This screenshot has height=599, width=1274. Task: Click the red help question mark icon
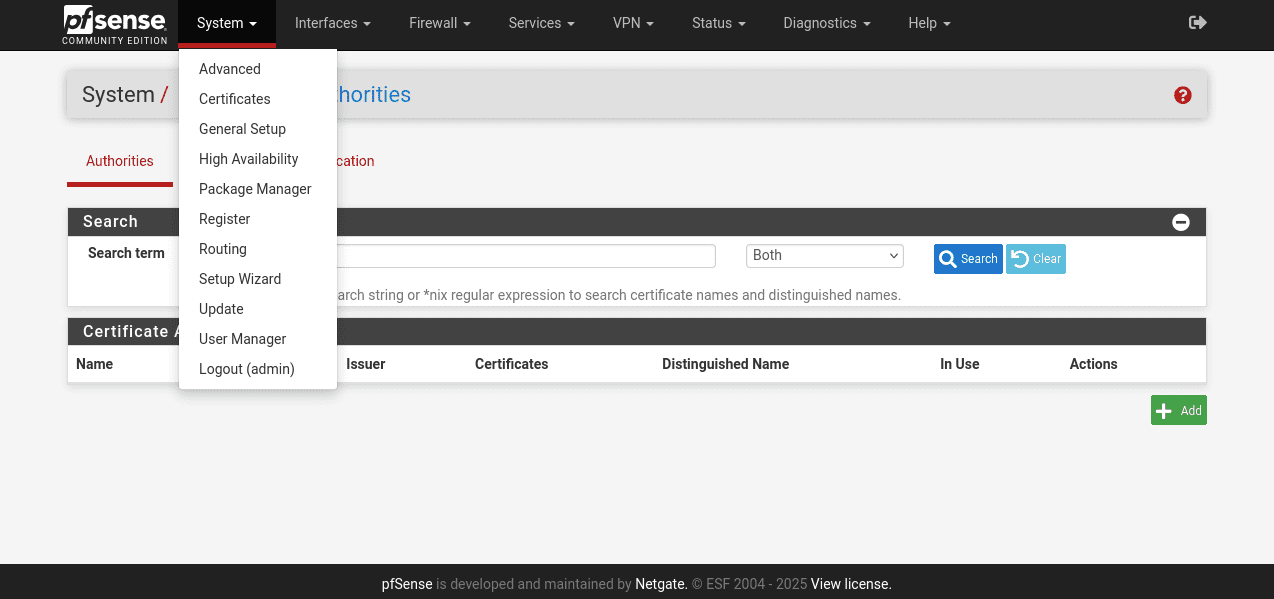pyautogui.click(x=1183, y=95)
